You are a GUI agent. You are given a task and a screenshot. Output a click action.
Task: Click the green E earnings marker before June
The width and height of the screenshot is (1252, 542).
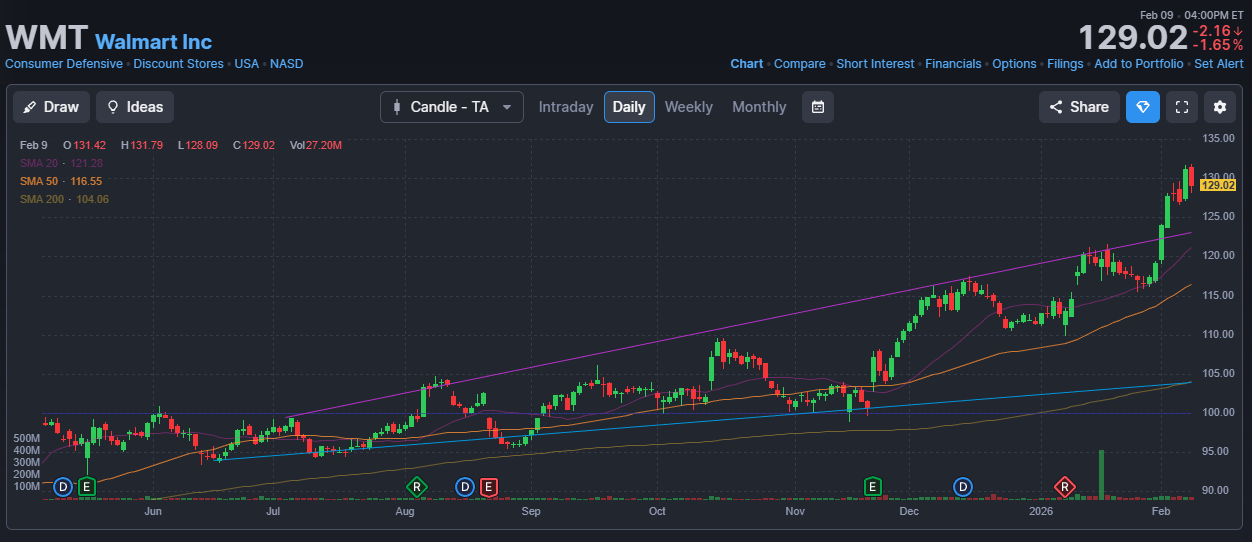87,487
